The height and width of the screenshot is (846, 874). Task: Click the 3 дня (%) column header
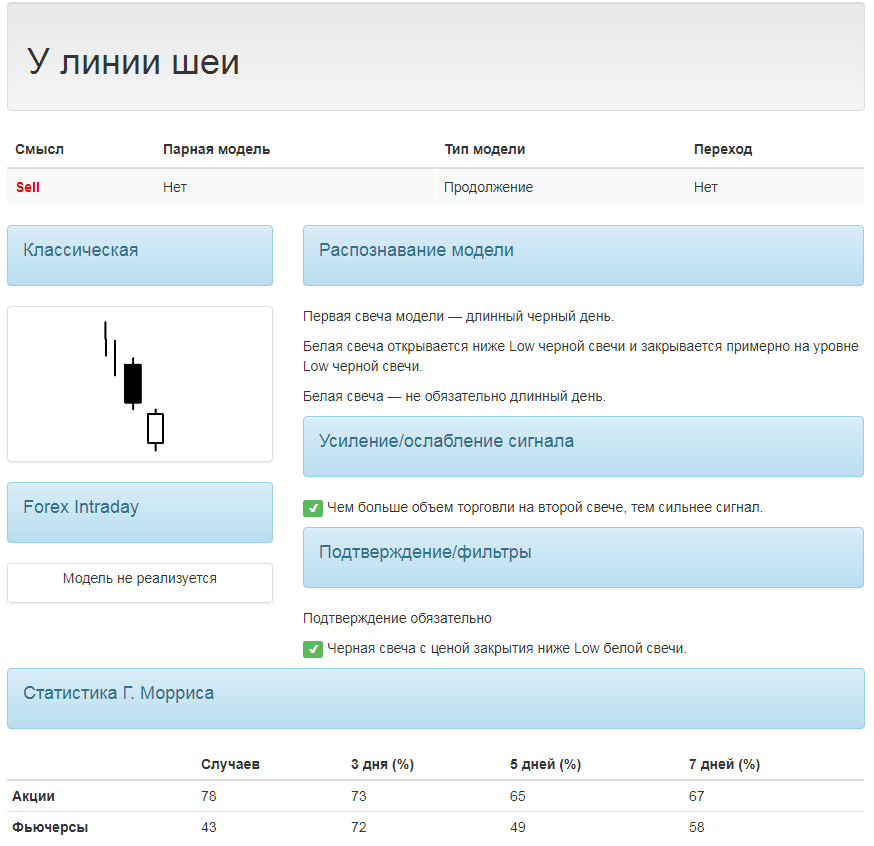[382, 764]
